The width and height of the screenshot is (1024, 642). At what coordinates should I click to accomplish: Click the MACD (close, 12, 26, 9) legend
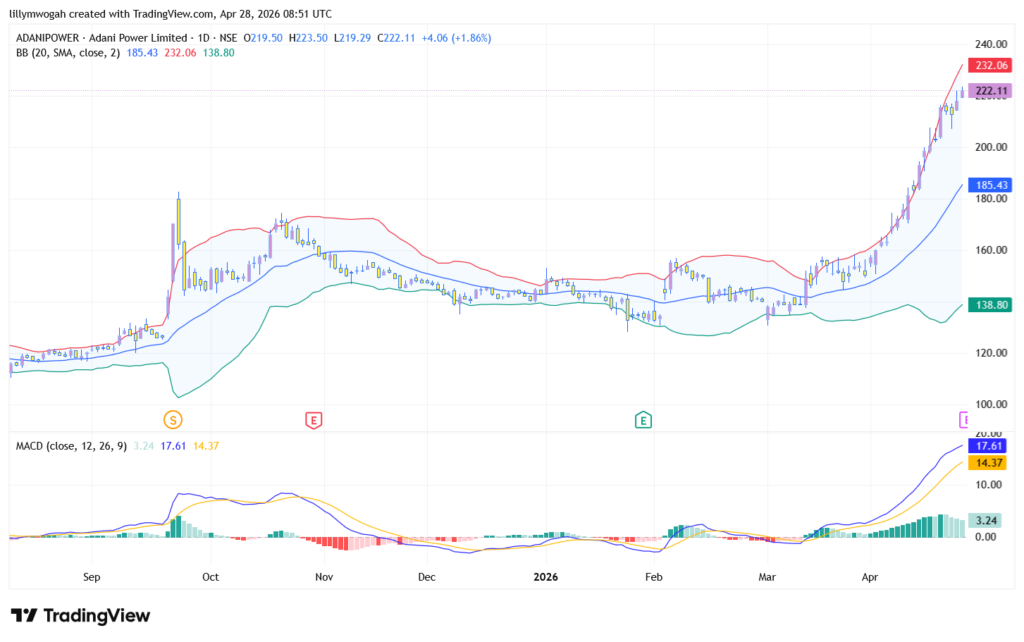[x=69, y=446]
